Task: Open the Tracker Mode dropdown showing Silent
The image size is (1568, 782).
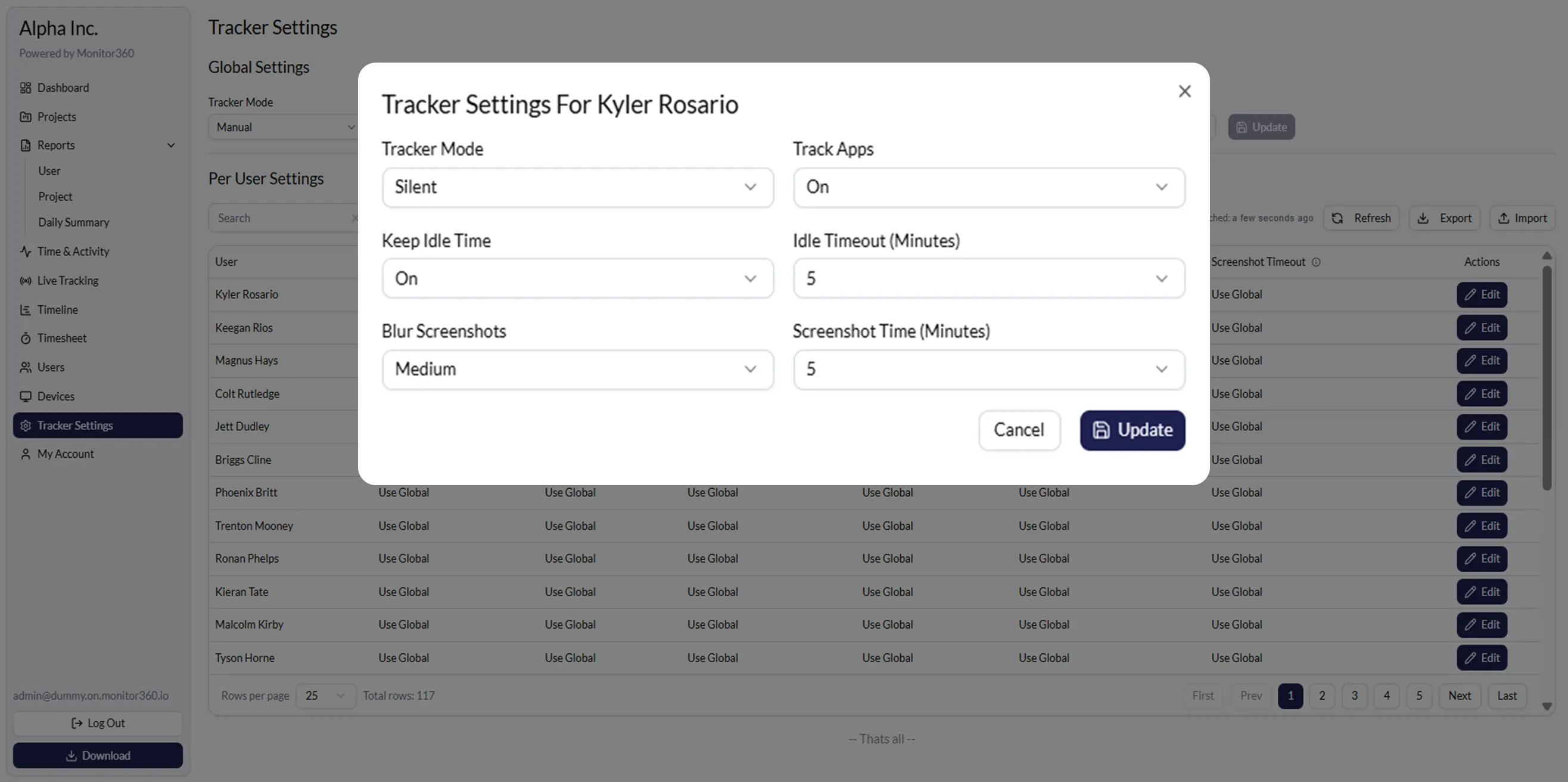Action: coord(577,187)
